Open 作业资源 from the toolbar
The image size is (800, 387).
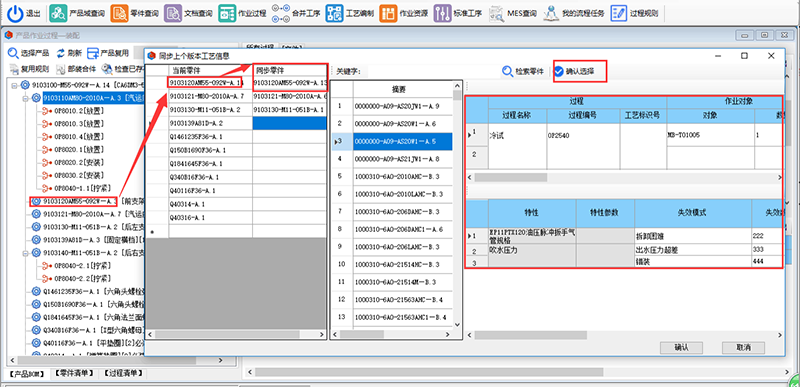pos(404,13)
